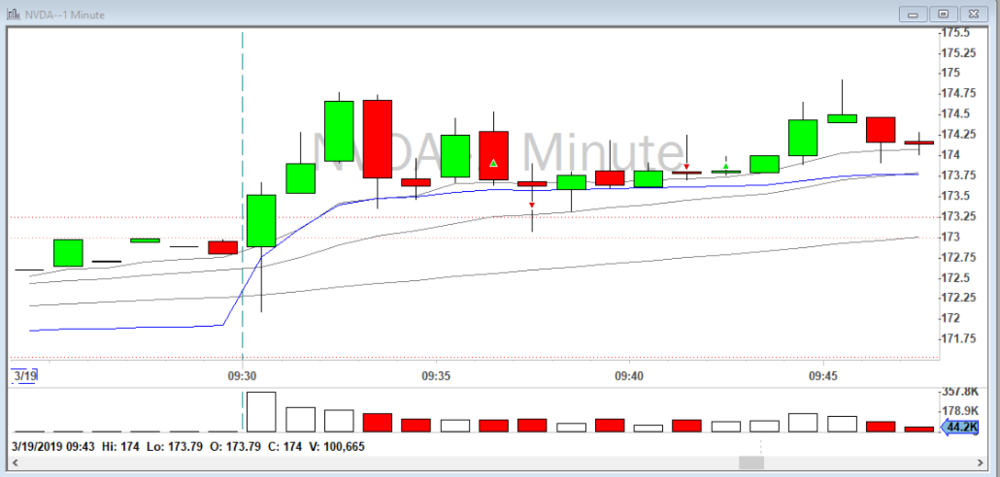The width and height of the screenshot is (1000, 477).
Task: Click the horizontal scrollbar thumb
Action: pos(750,463)
